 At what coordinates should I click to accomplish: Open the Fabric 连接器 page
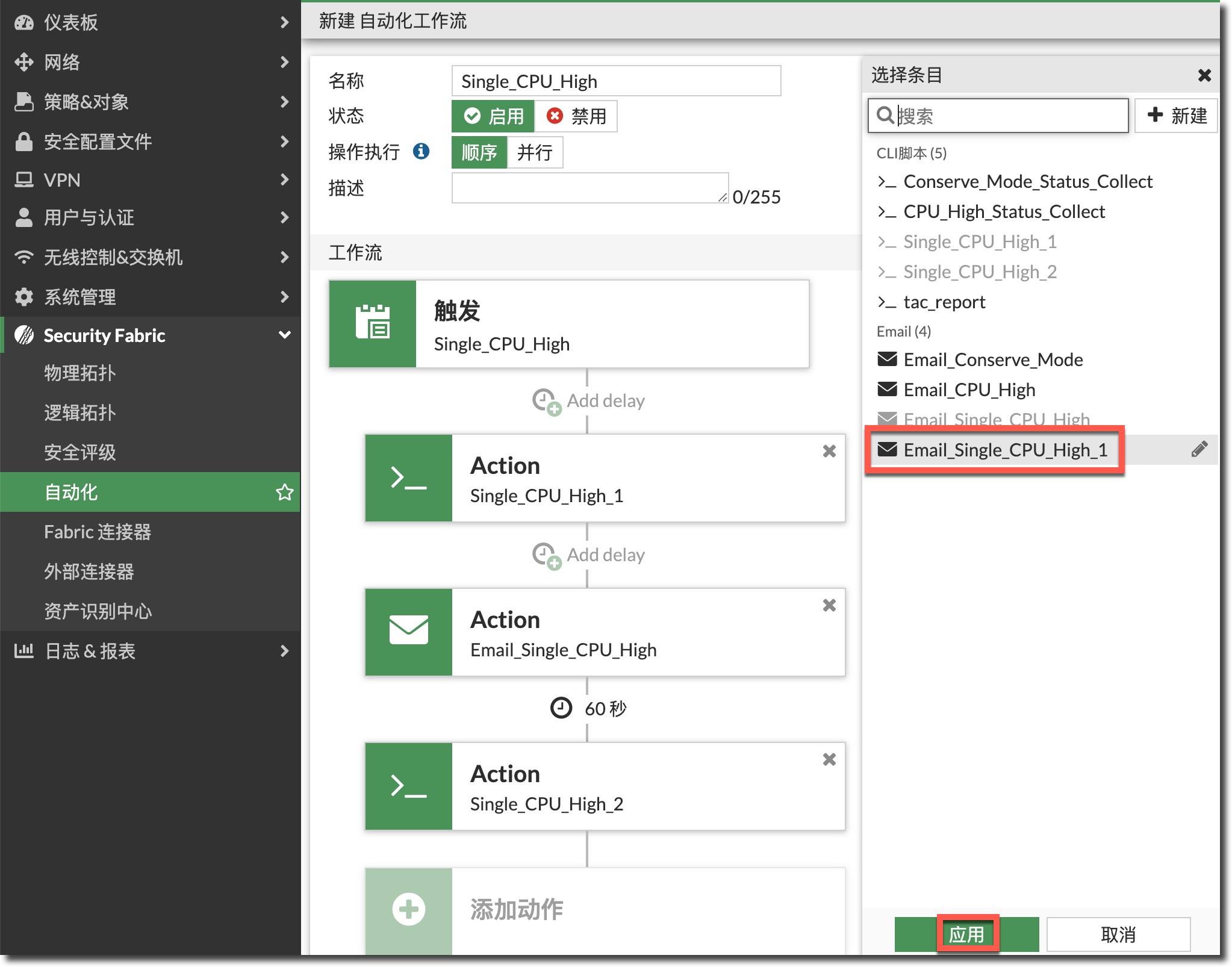coord(98,532)
